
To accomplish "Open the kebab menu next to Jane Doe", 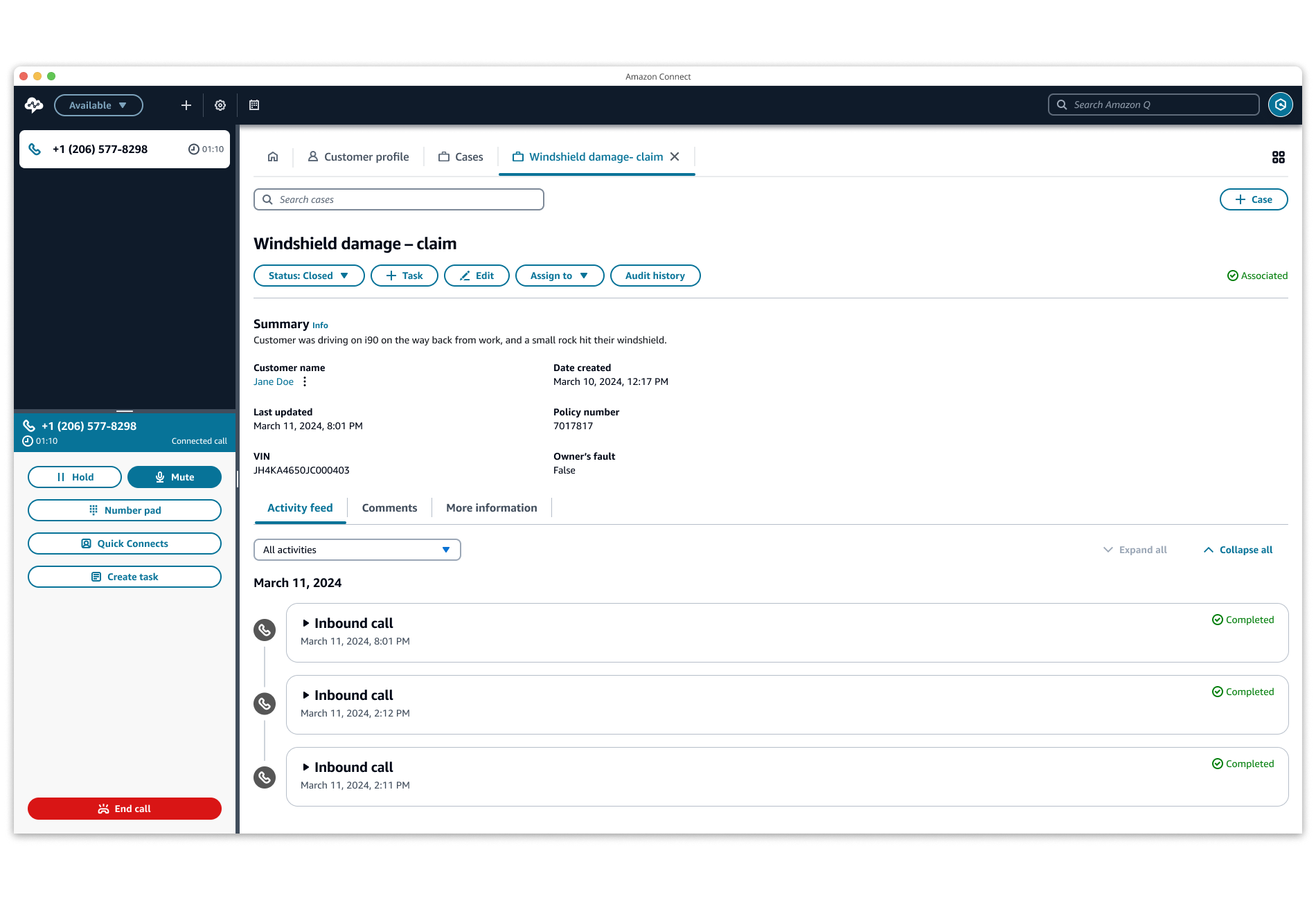I will click(304, 381).
